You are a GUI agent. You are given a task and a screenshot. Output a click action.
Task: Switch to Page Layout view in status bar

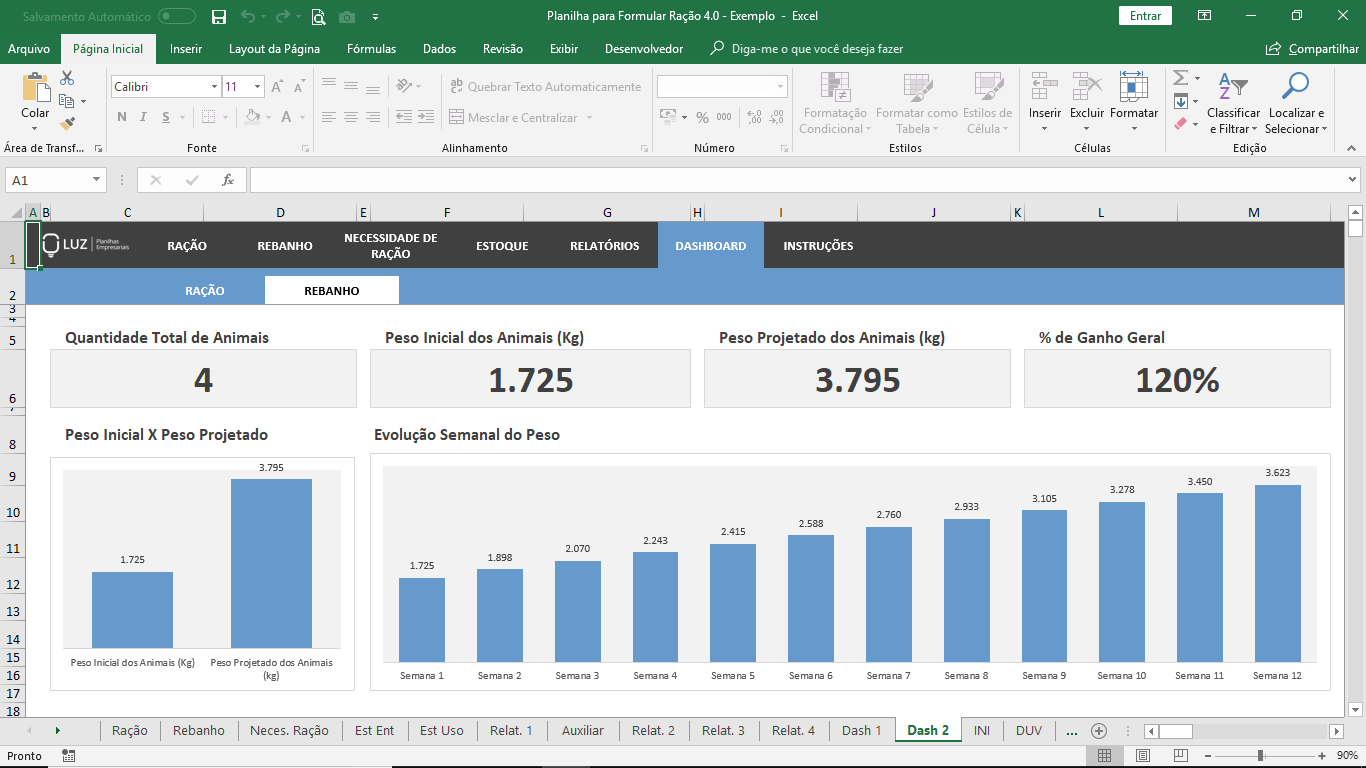(1142, 756)
